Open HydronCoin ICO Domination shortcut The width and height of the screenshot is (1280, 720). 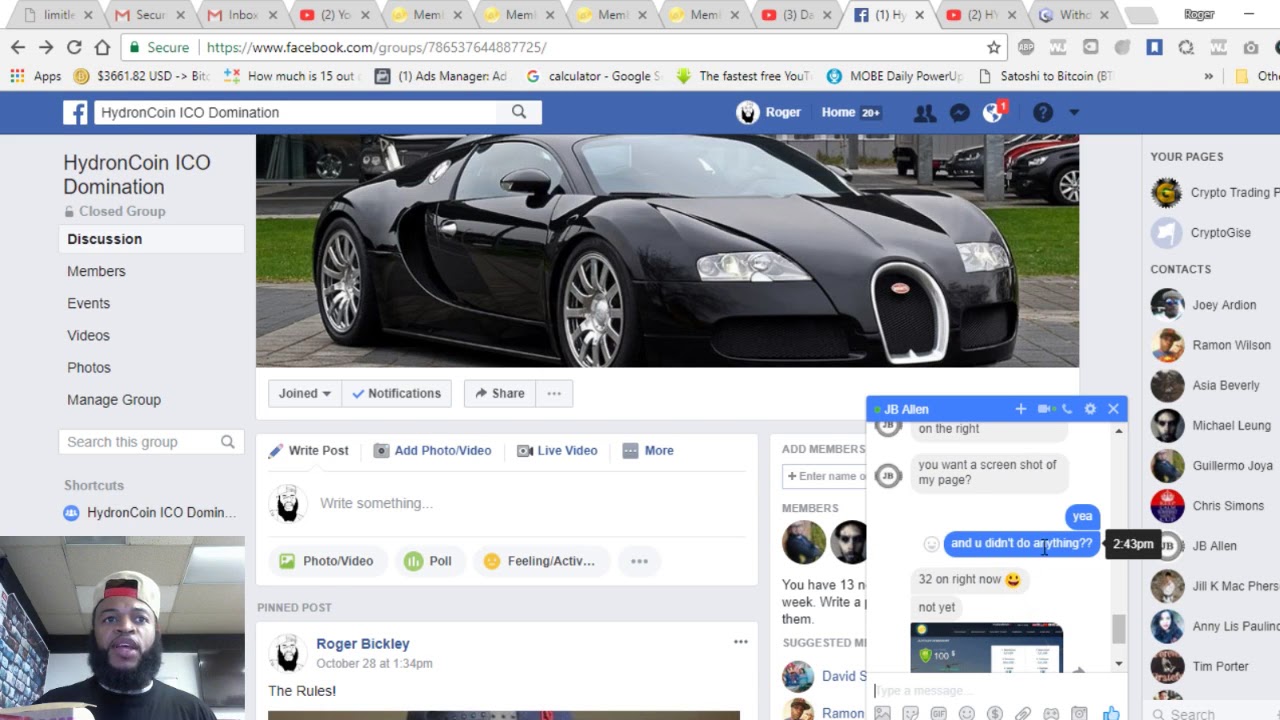tap(150, 512)
